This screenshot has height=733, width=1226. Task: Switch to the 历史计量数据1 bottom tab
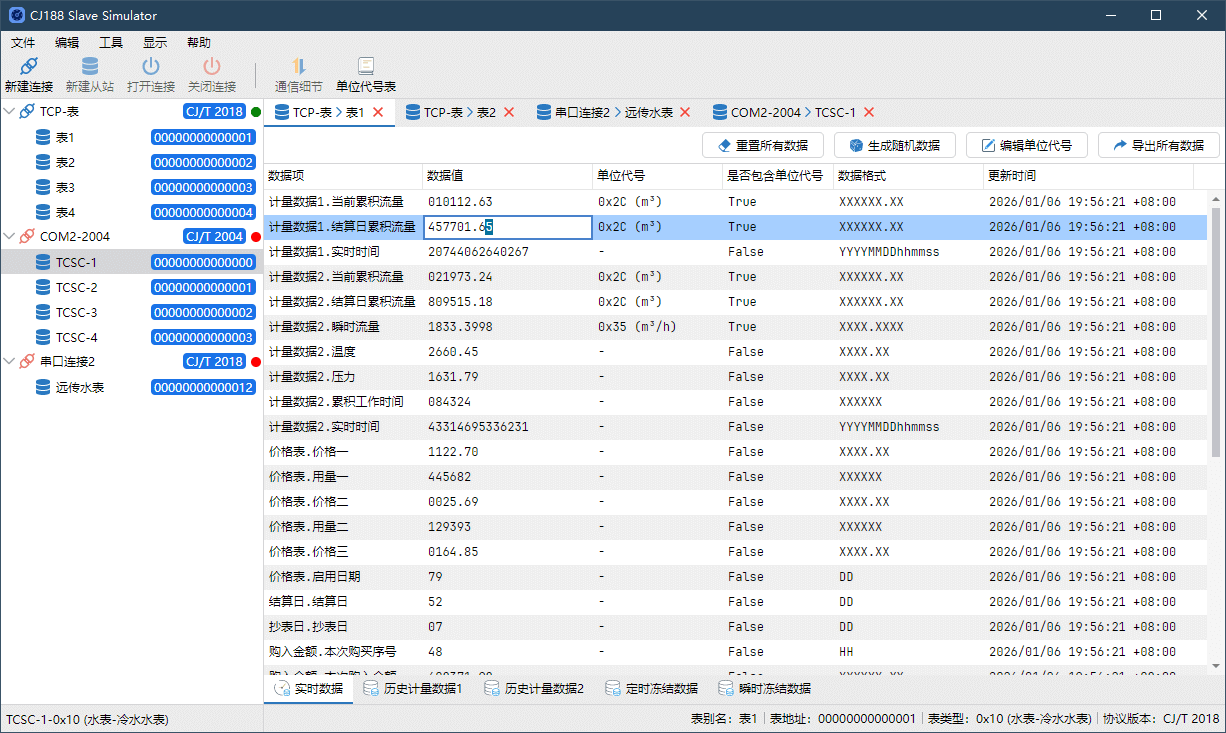coord(413,689)
